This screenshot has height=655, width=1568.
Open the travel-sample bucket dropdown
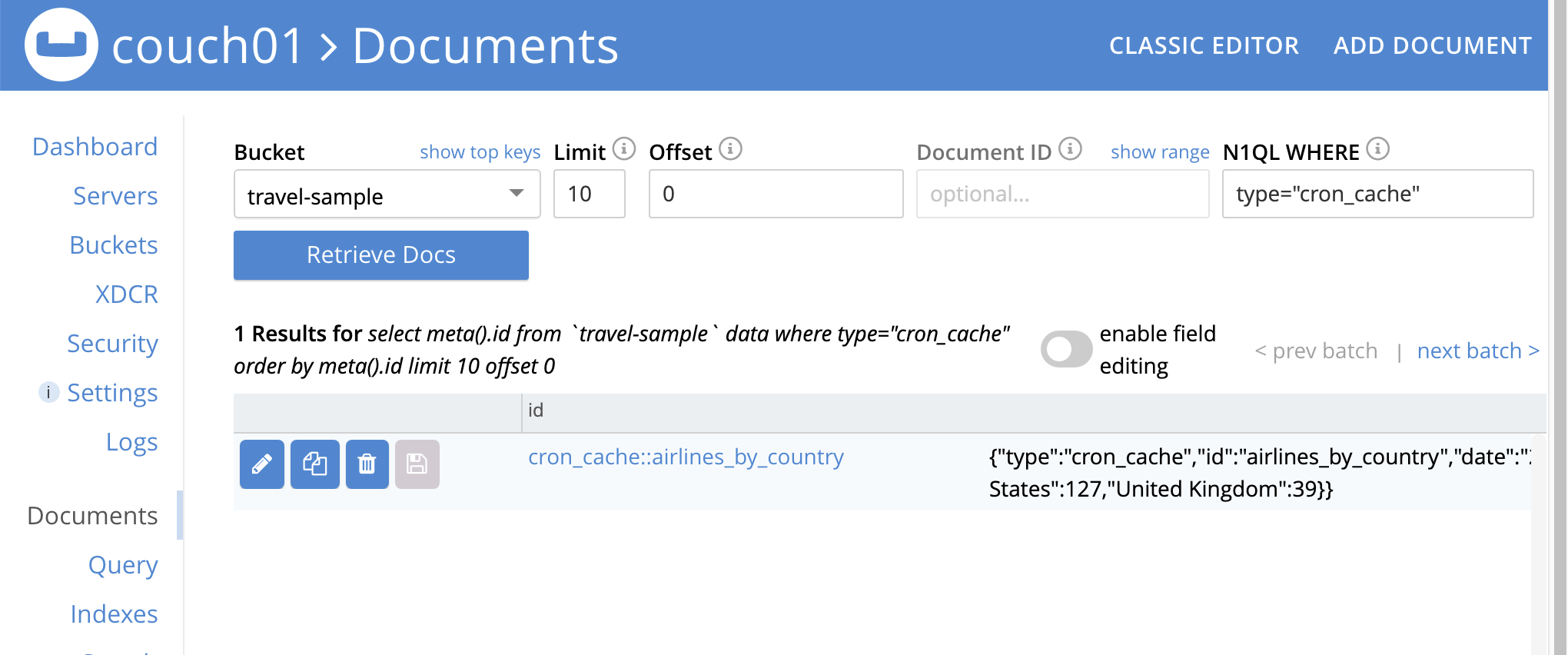[x=387, y=195]
